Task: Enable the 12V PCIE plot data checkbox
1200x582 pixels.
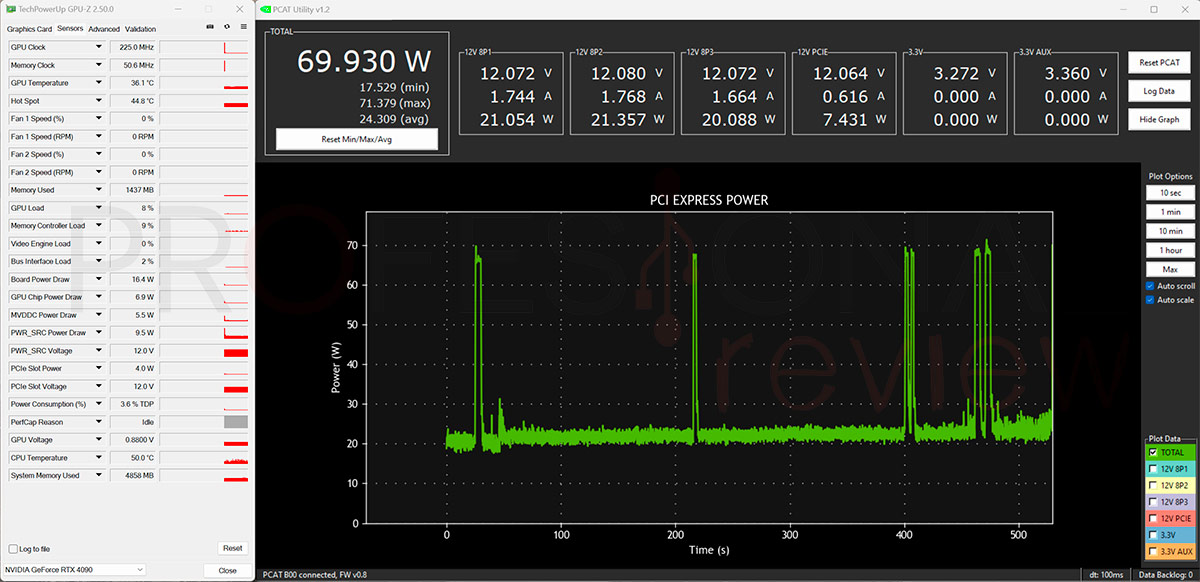Action: click(1152, 519)
